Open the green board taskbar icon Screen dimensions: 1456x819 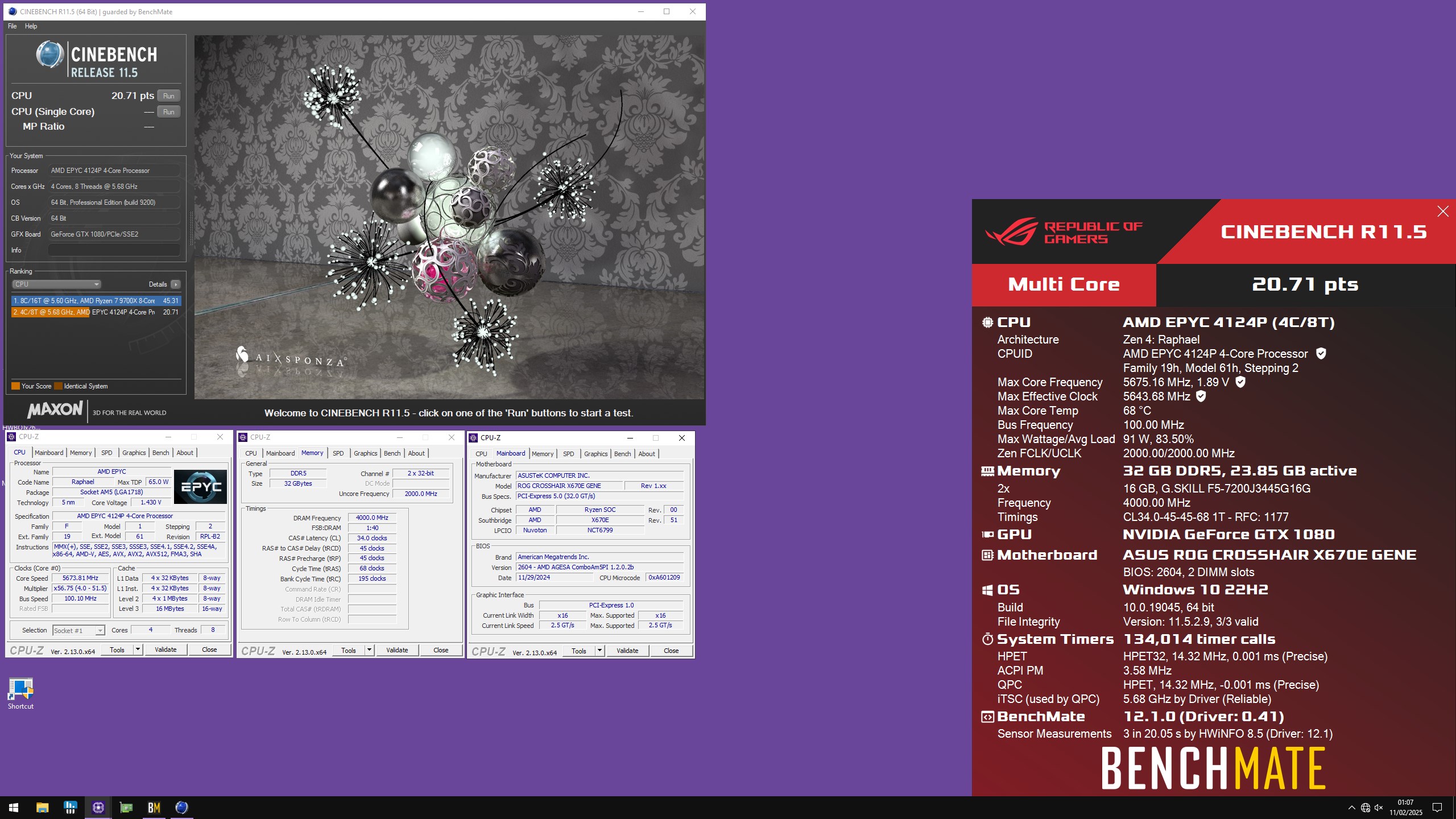point(126,808)
